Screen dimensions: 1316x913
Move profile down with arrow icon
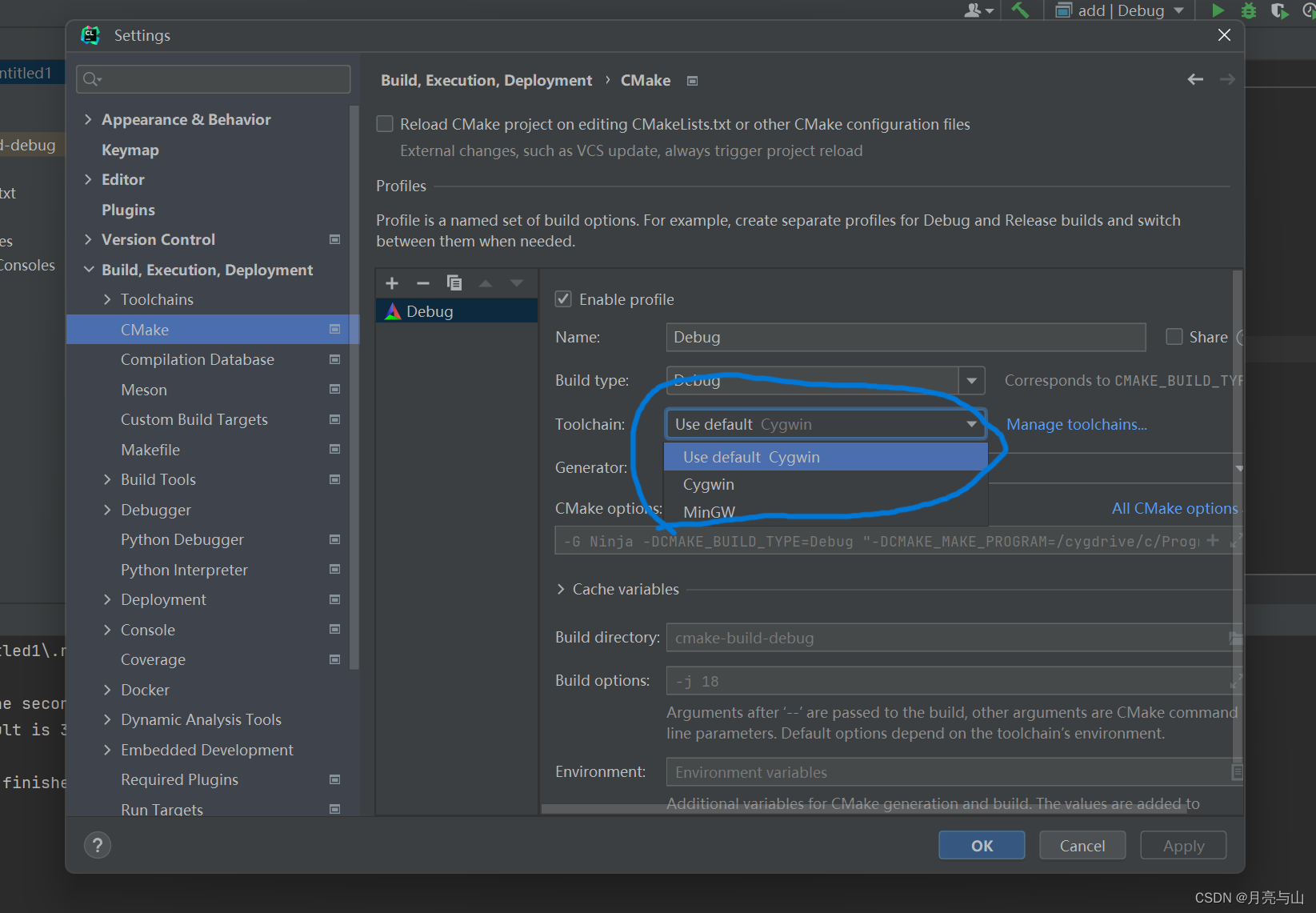pyautogui.click(x=517, y=283)
